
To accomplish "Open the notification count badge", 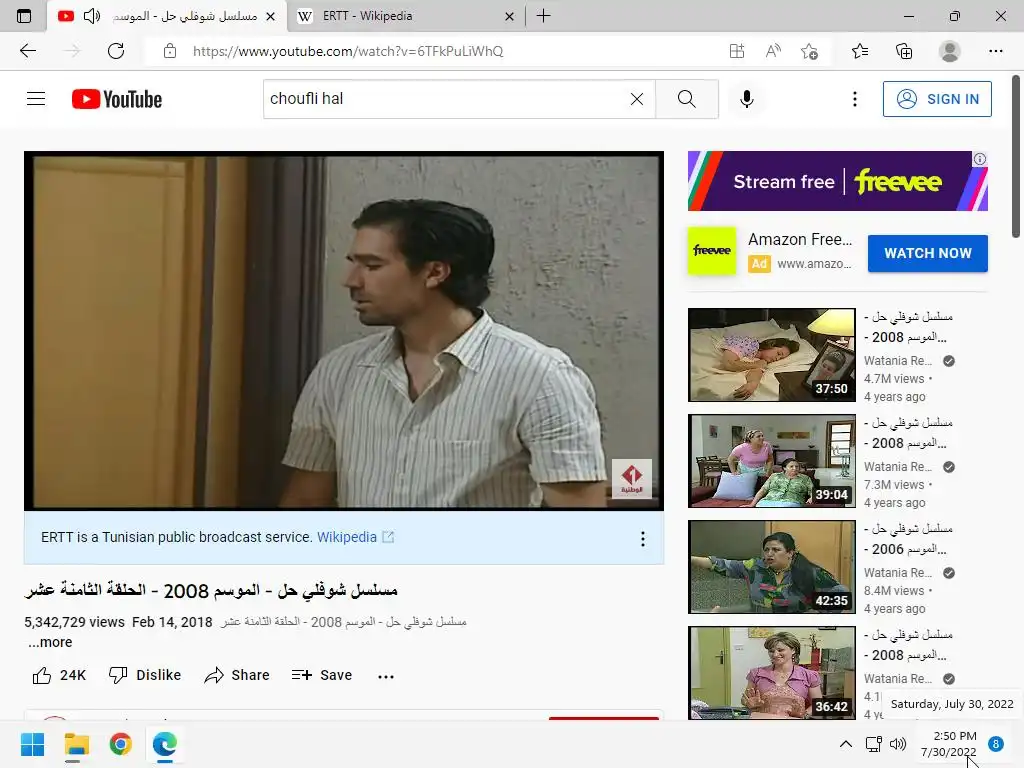I will pyautogui.click(x=995, y=744).
